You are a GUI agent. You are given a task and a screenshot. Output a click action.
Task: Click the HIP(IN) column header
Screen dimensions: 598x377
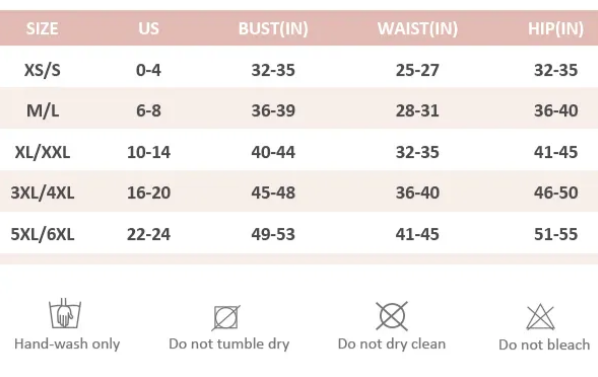[x=556, y=29]
